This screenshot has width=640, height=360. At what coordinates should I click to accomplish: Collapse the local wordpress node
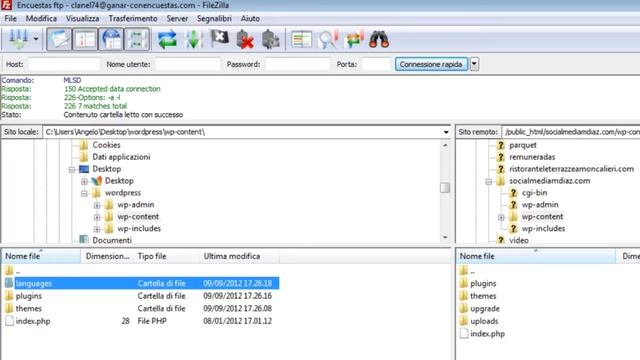[x=84, y=193]
